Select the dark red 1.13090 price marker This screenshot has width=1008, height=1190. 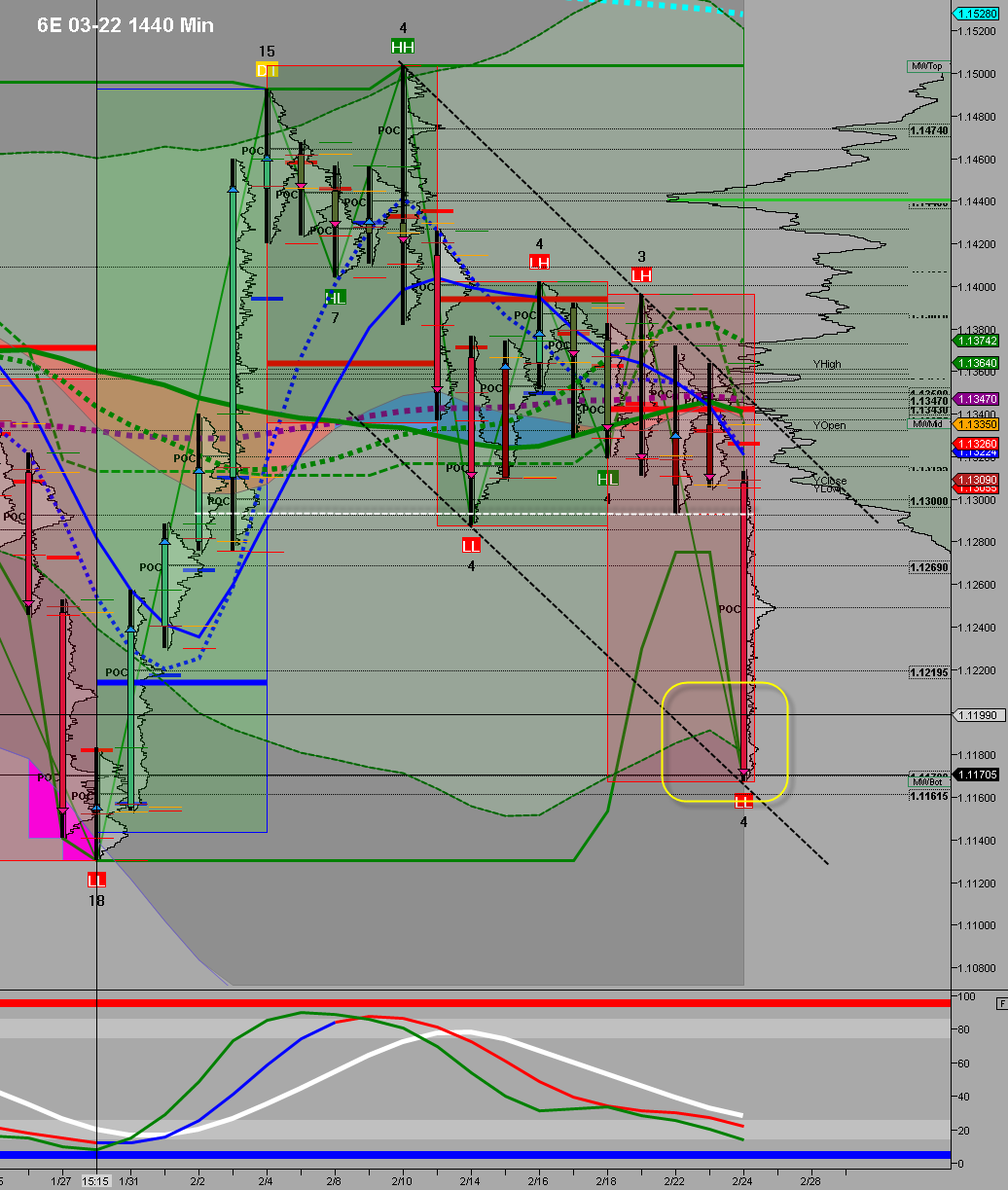976,480
